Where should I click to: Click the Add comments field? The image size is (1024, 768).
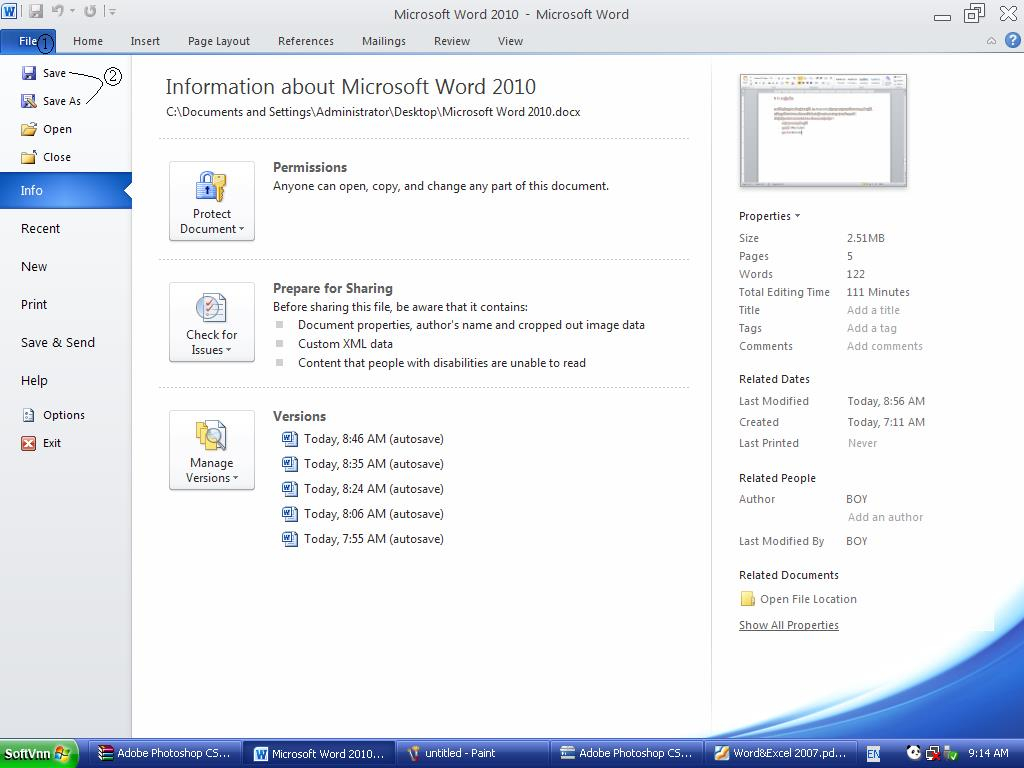coord(885,346)
